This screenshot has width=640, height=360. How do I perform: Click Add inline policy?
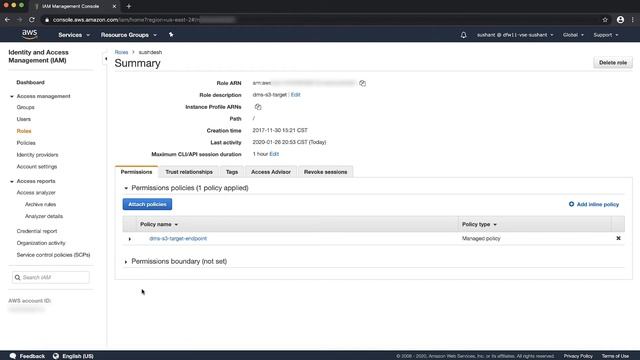pyautogui.click(x=594, y=204)
